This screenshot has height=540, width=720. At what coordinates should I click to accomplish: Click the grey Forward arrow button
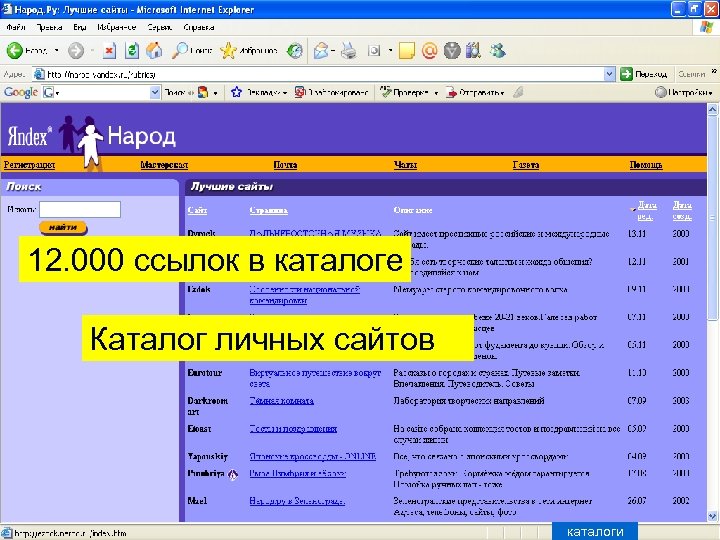coord(76,51)
